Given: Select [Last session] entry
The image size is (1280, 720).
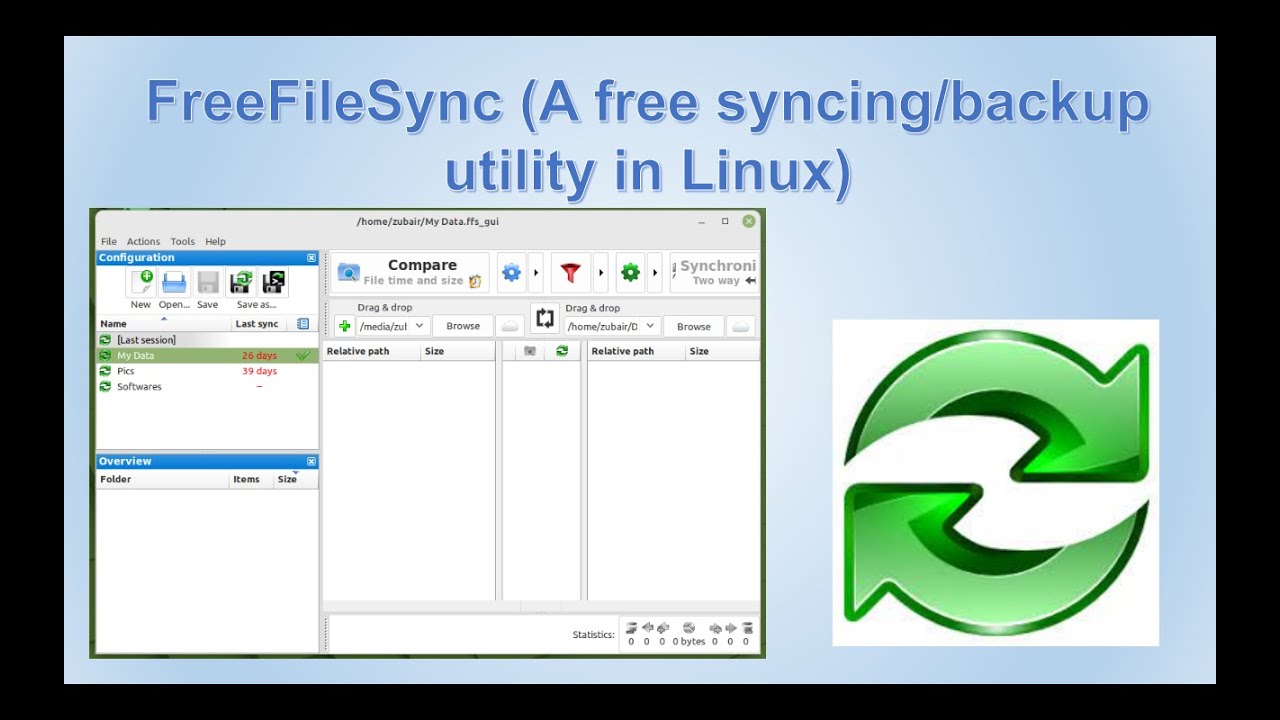Looking at the screenshot, I should (207, 340).
